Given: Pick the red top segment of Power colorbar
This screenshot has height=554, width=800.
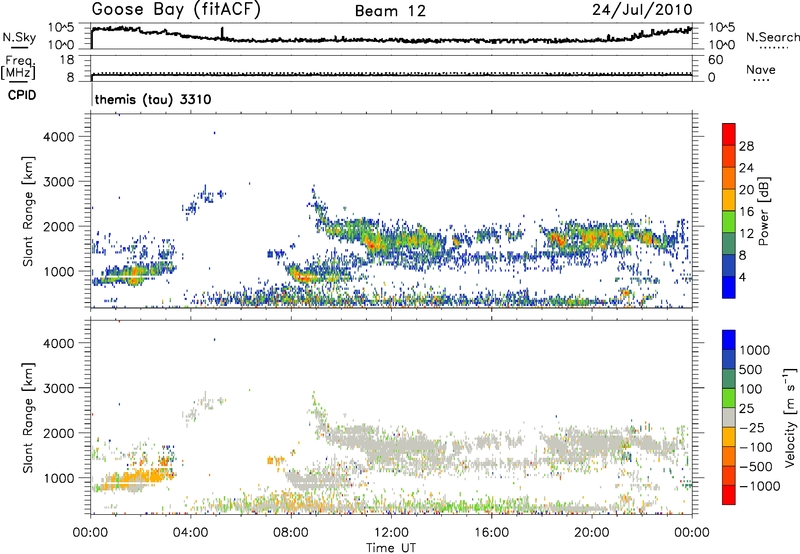Looking at the screenshot, I should (x=729, y=134).
